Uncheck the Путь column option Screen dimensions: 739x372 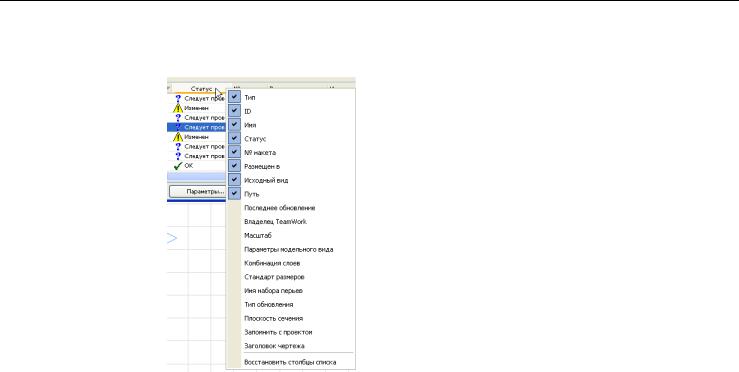[290, 194]
